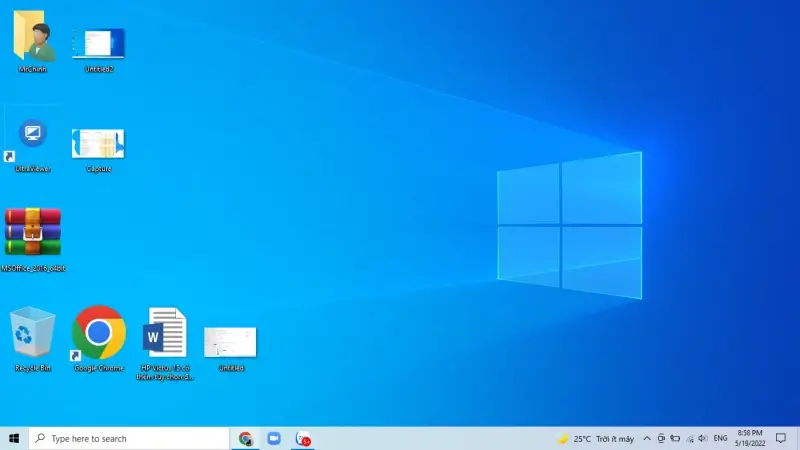Select the Untitled2 image file thumbnail
The height and width of the screenshot is (450, 800).
pos(98,44)
